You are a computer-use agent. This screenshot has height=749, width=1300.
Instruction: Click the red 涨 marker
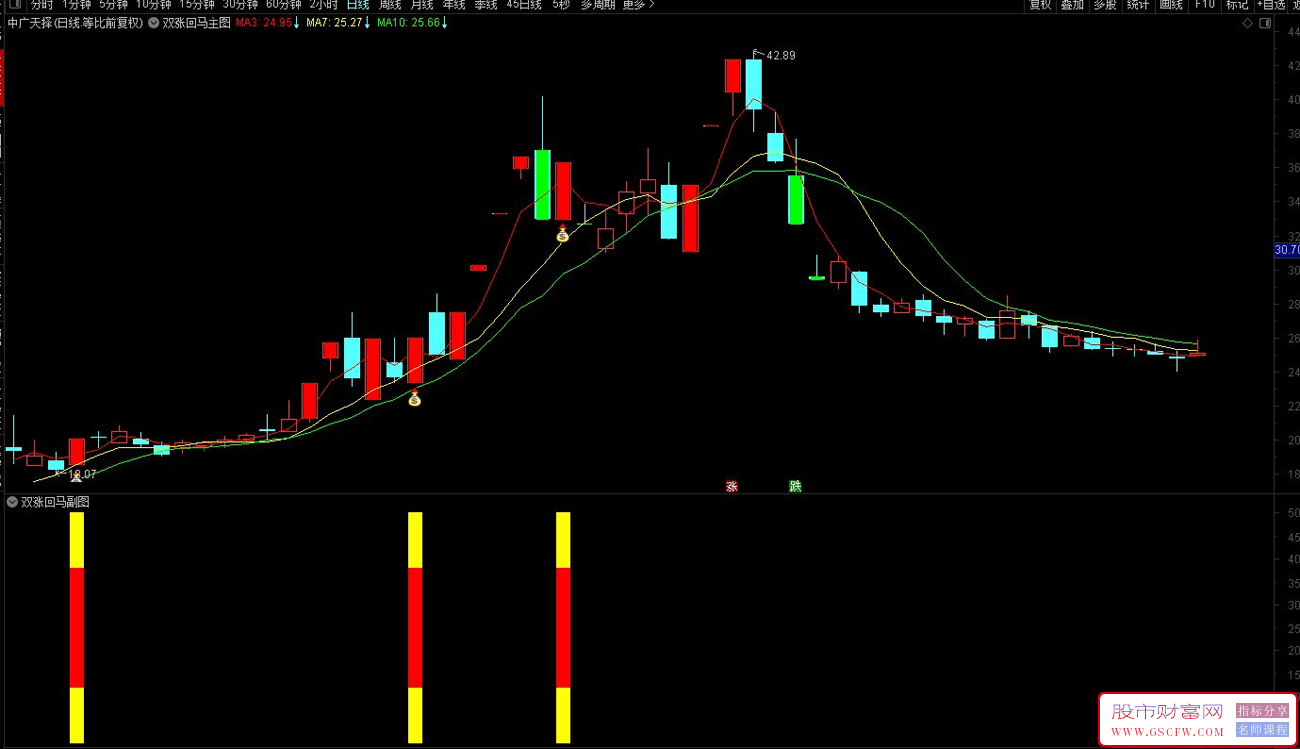tap(732, 486)
